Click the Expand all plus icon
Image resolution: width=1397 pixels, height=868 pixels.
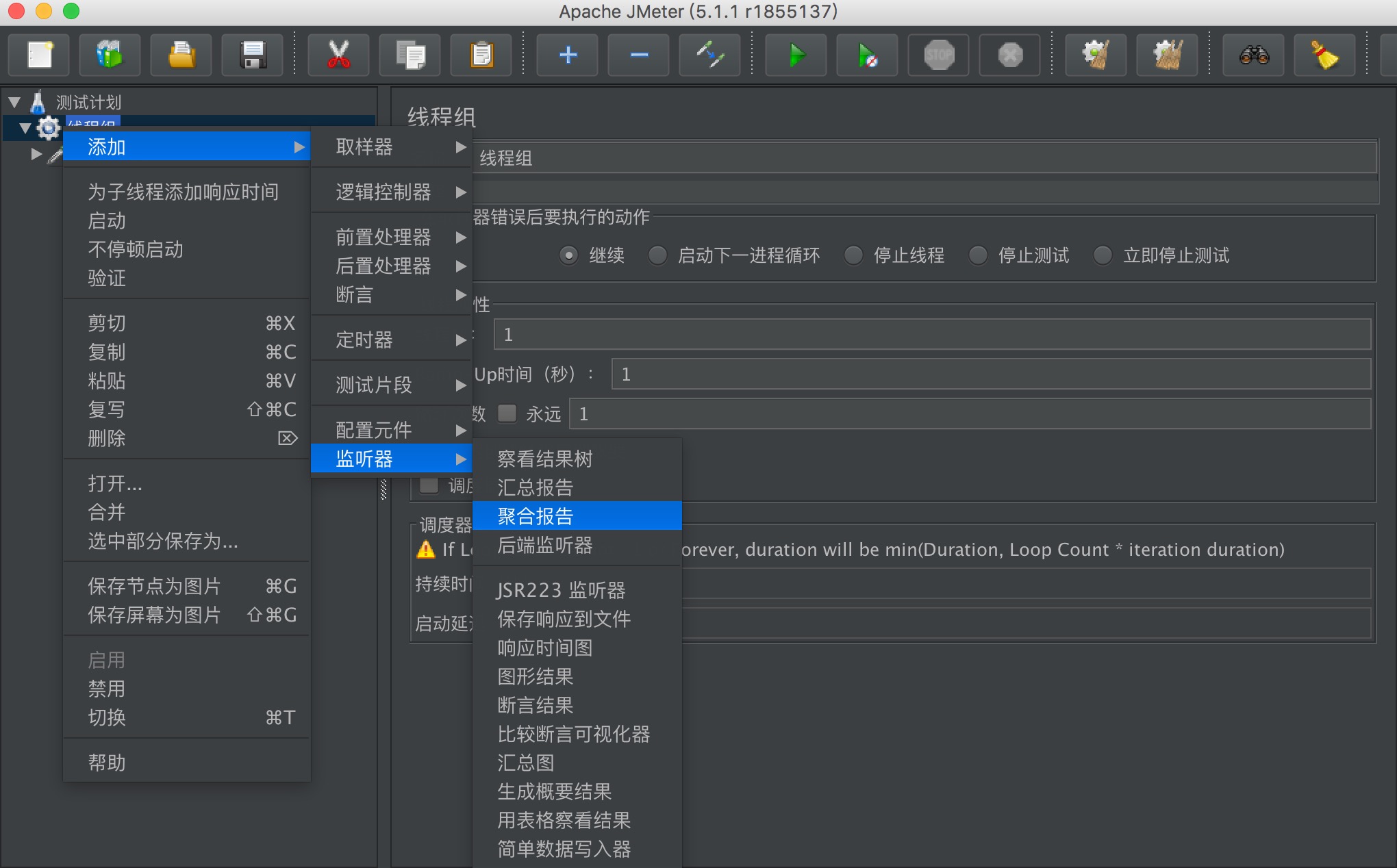(x=568, y=55)
